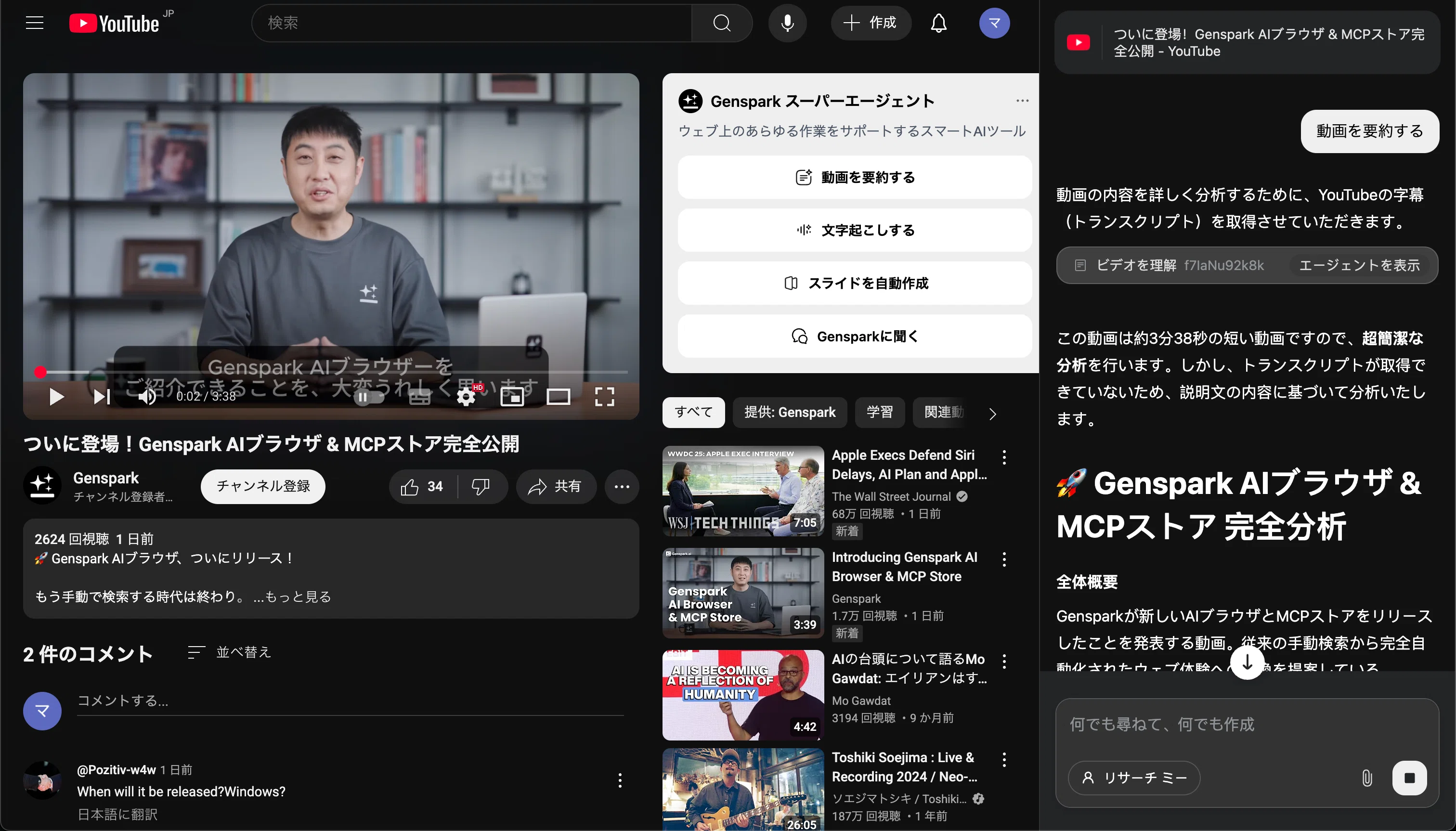Open Mo Gawdat AI video thumbnail

[x=742, y=695]
